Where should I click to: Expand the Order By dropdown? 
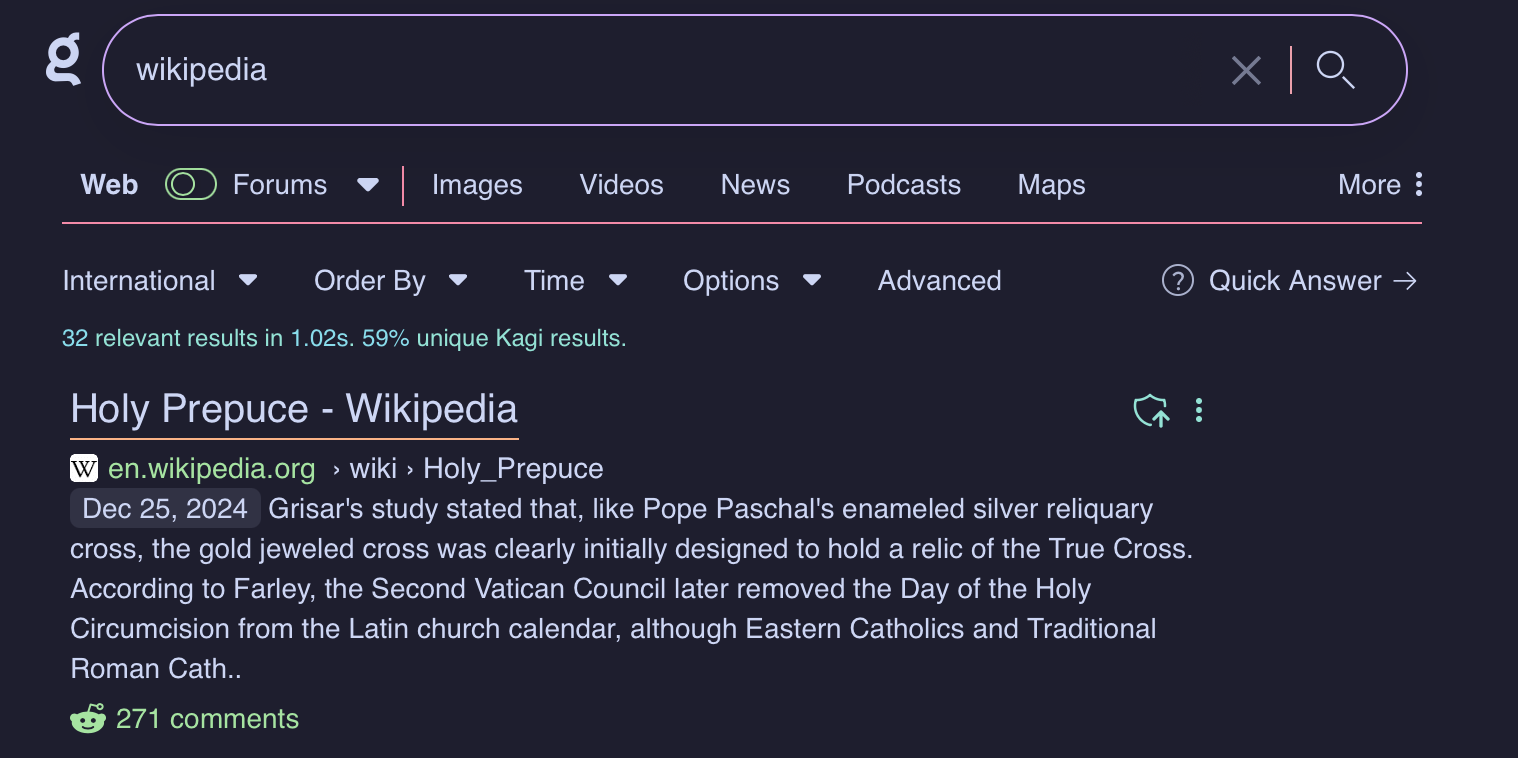tap(390, 281)
